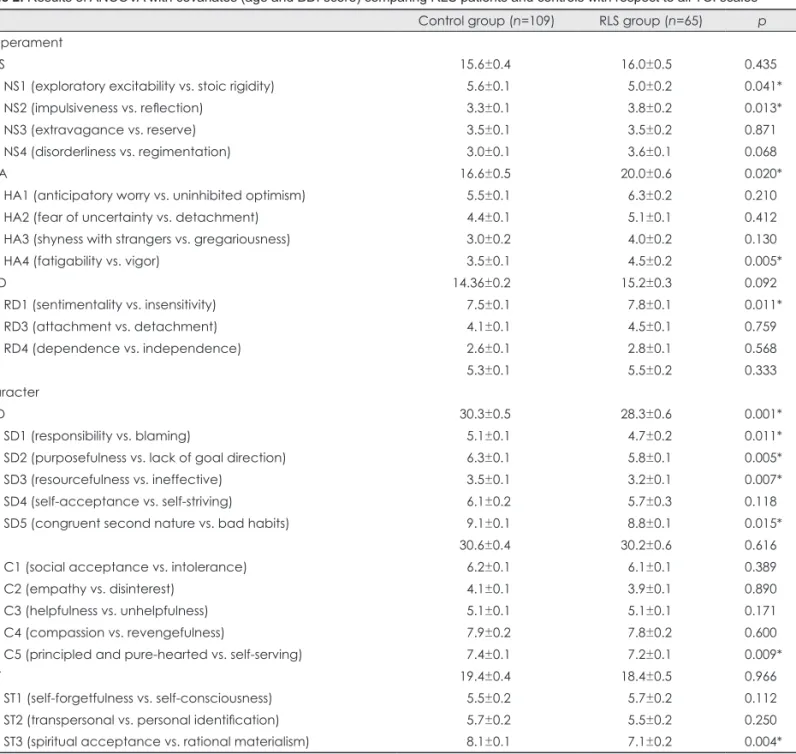Screen dimensions: 796x754
Task: Click row label 'C2 (empathy vs. disinterest)'
Action: (x=89, y=588)
